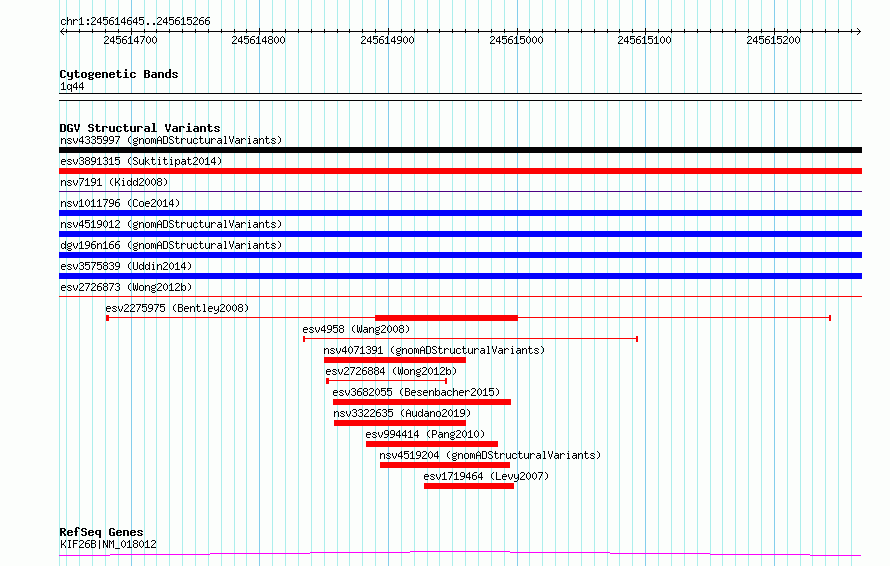Select esv994414 (Pang2010) label

tap(425, 434)
